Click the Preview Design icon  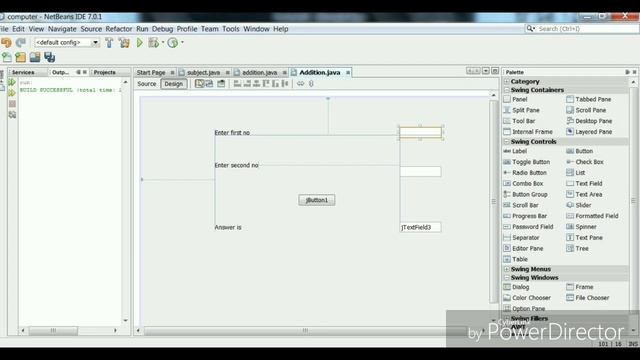point(221,84)
